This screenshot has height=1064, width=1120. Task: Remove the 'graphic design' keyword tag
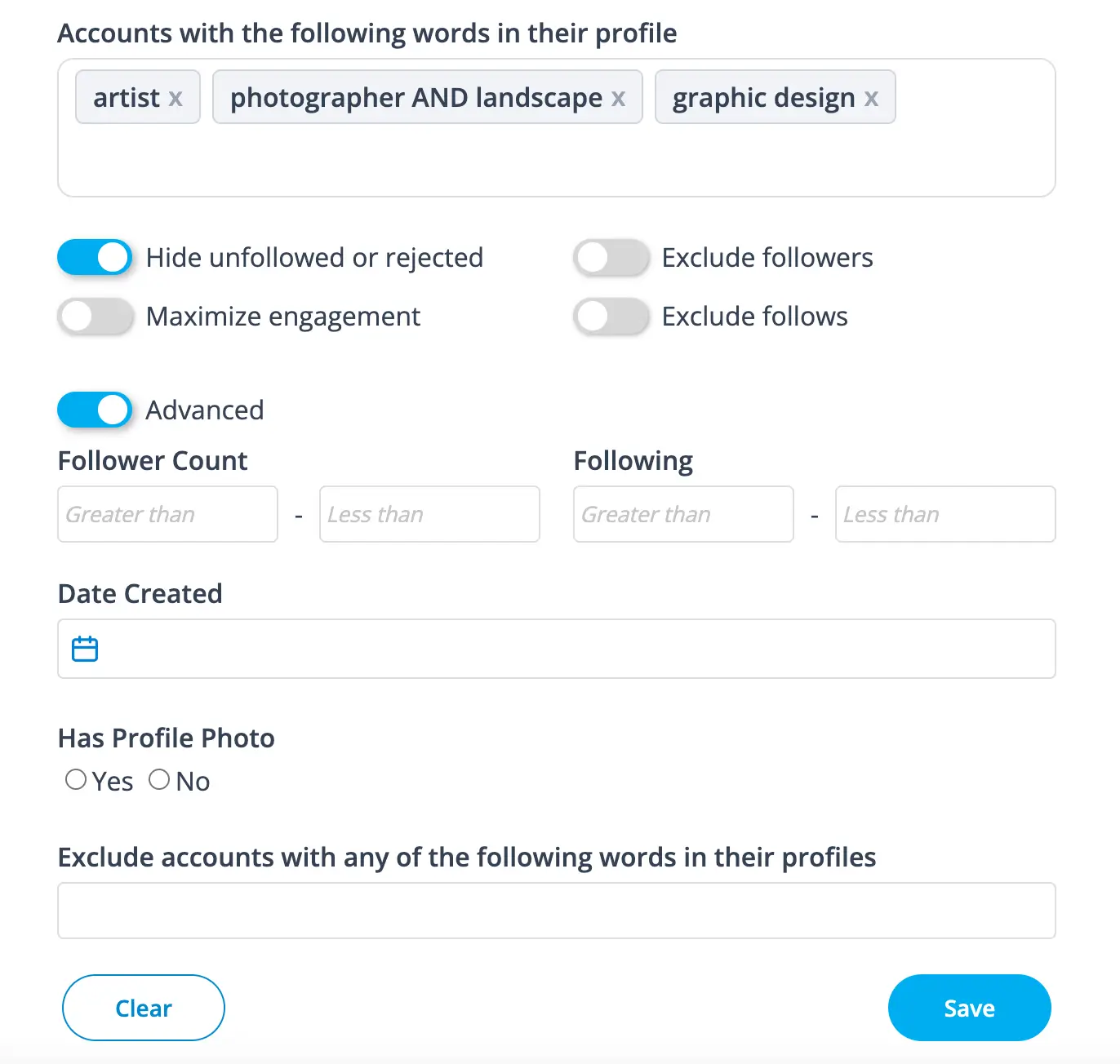pyautogui.click(x=871, y=99)
